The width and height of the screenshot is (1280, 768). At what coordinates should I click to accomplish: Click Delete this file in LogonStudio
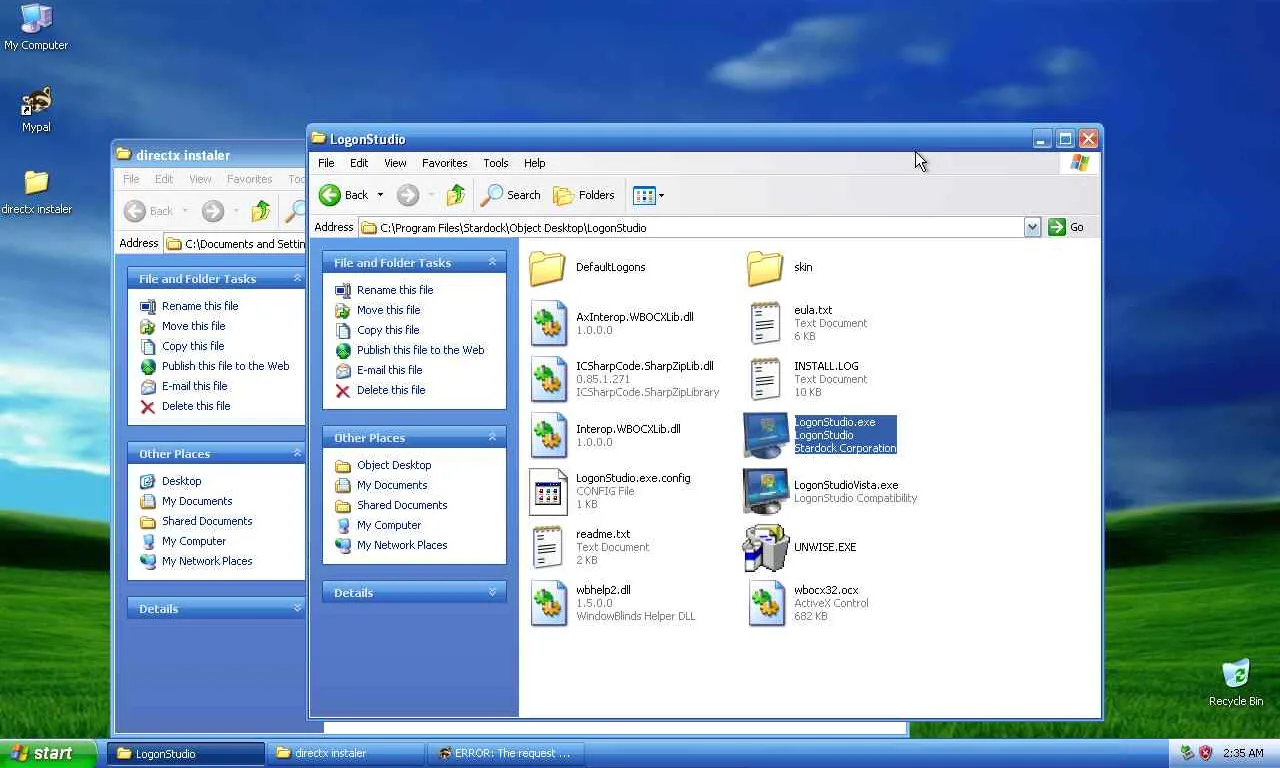click(x=391, y=390)
